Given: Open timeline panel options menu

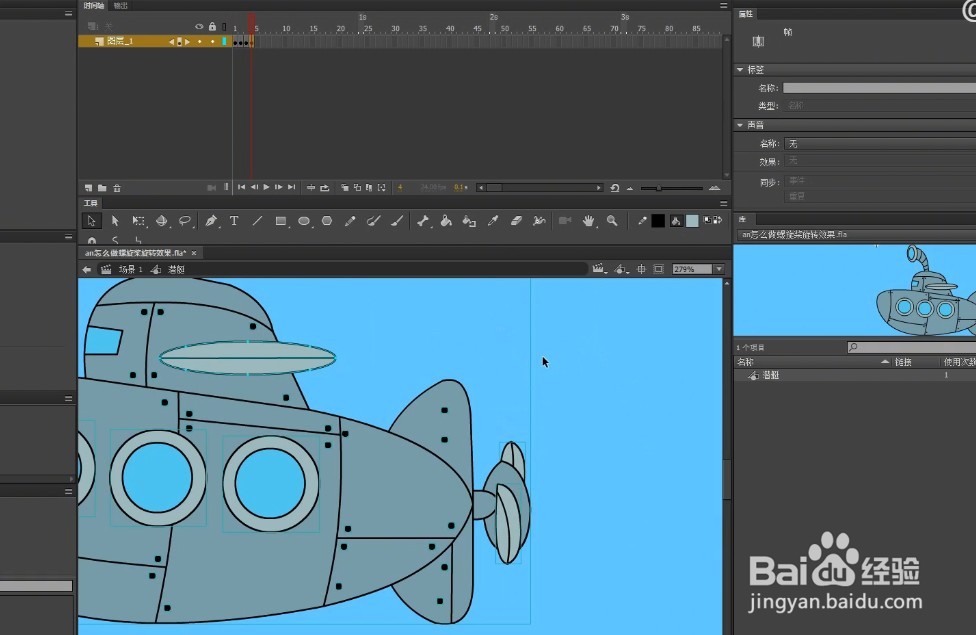Looking at the screenshot, I should pos(723,6).
